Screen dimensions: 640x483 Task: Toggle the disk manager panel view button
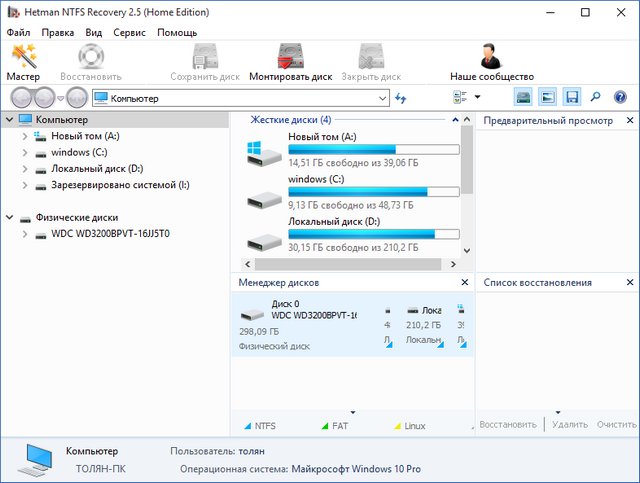click(x=524, y=98)
